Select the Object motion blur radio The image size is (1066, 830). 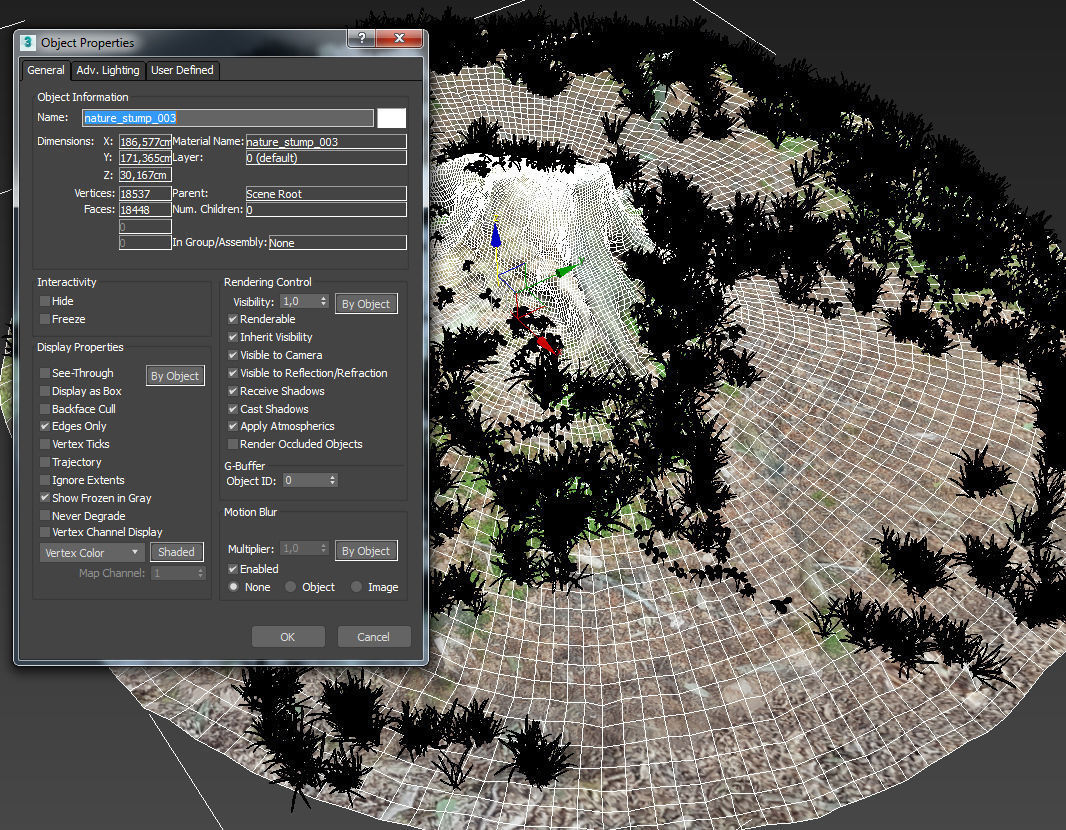[290, 587]
